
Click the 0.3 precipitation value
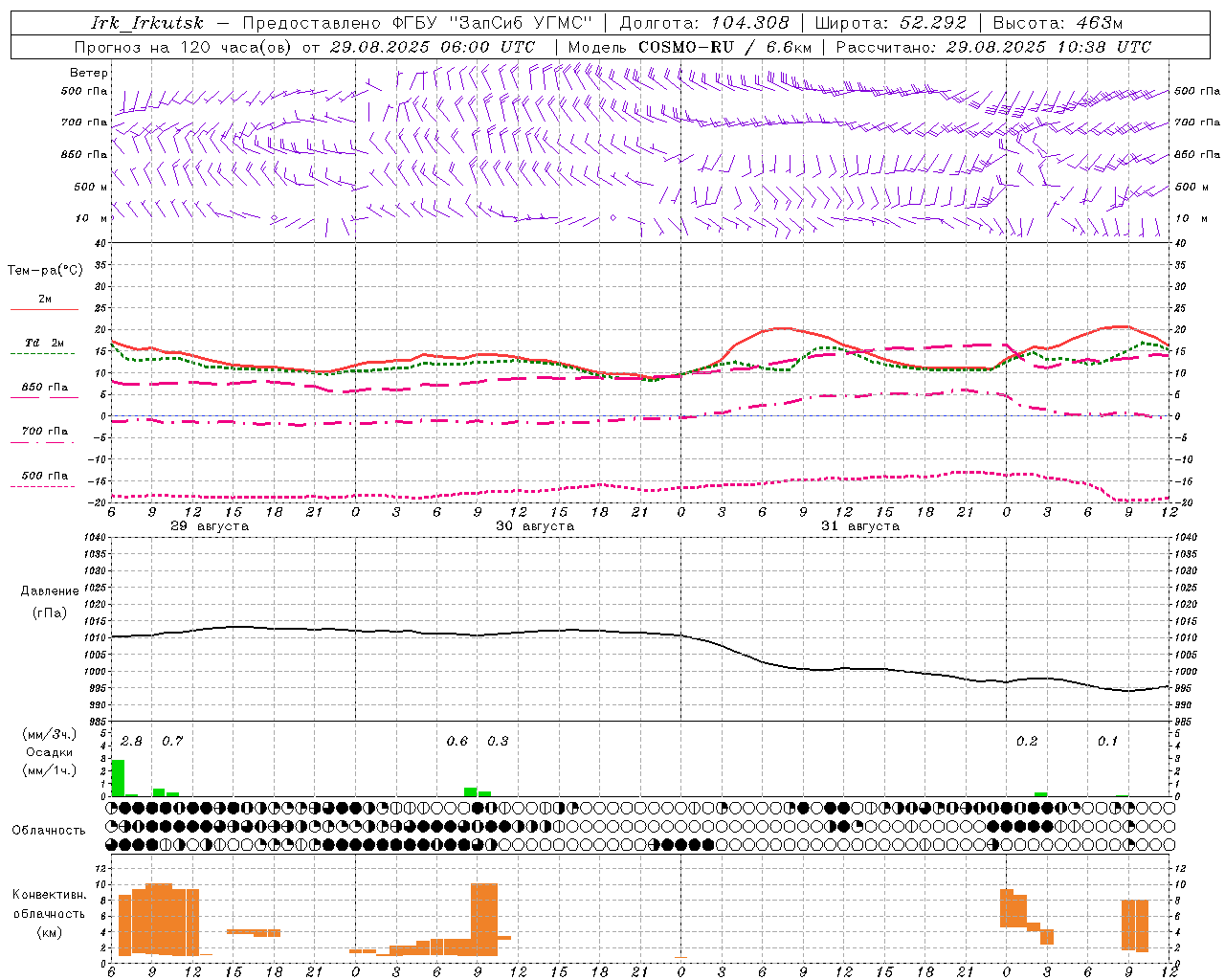[x=498, y=741]
